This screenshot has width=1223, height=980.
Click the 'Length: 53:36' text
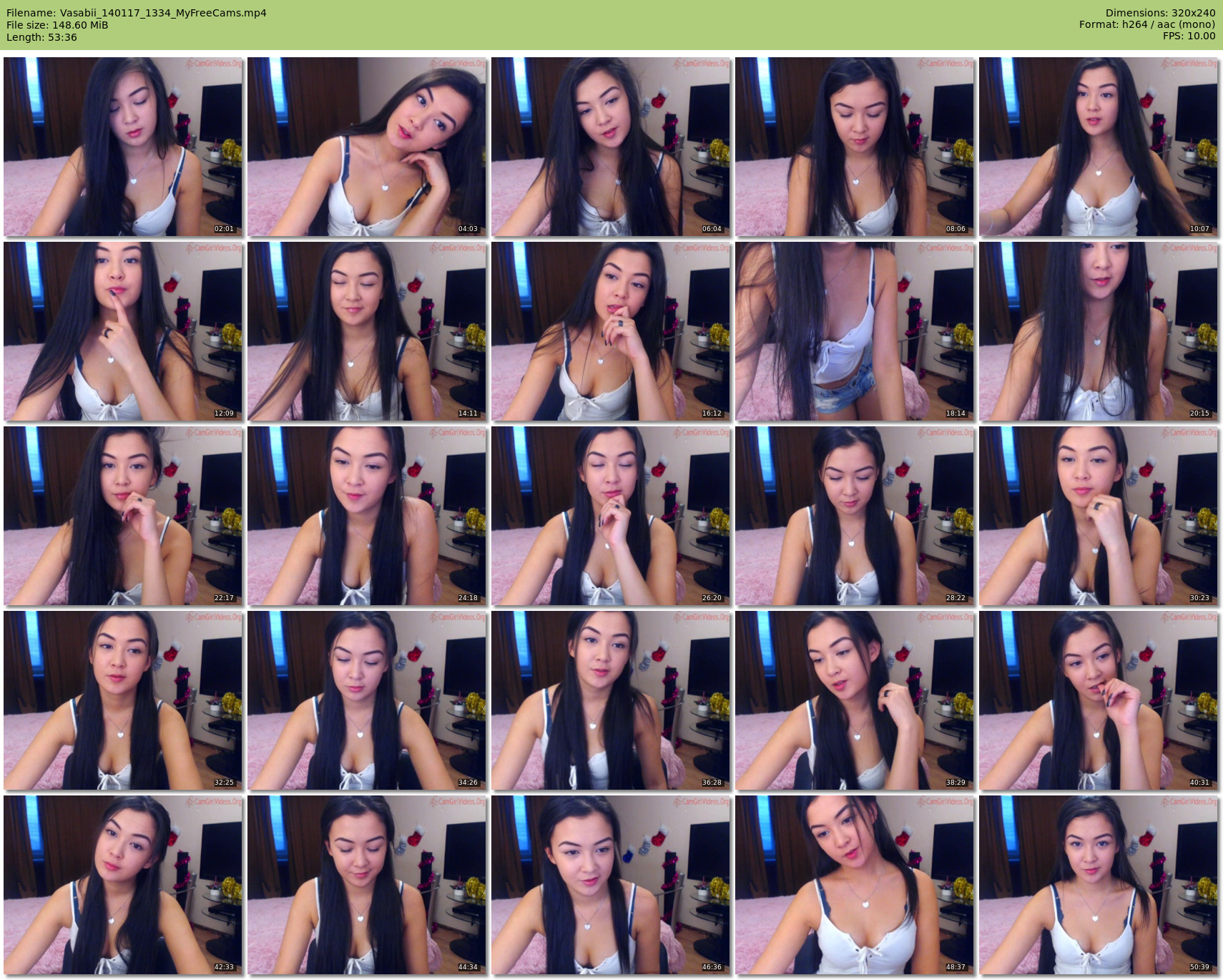click(41, 37)
